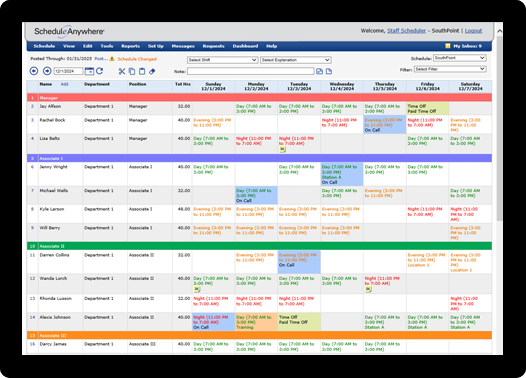
Task: Open the Reports menu
Action: [130, 46]
